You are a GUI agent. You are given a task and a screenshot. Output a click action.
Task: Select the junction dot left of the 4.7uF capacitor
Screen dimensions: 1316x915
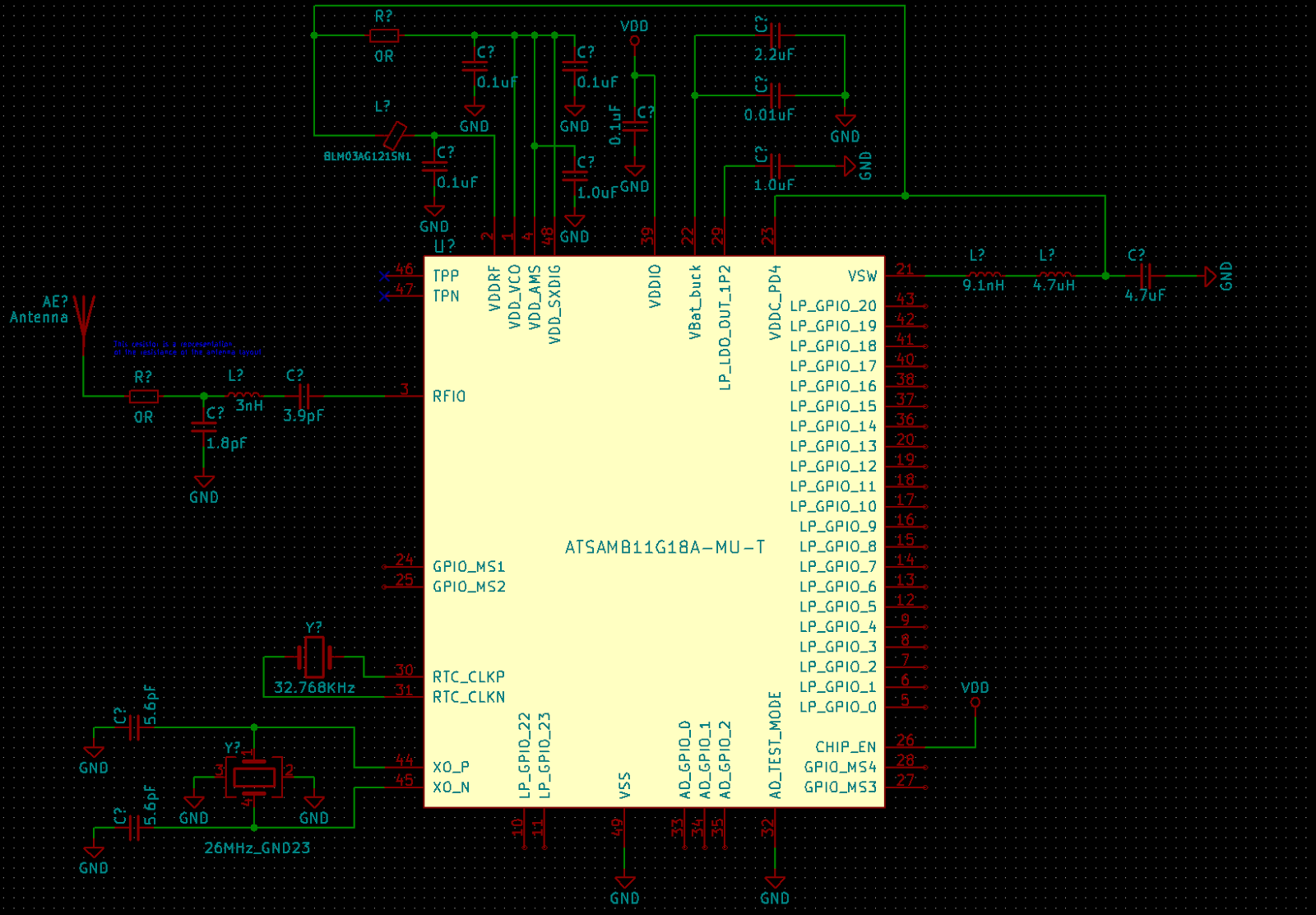pos(1105,276)
